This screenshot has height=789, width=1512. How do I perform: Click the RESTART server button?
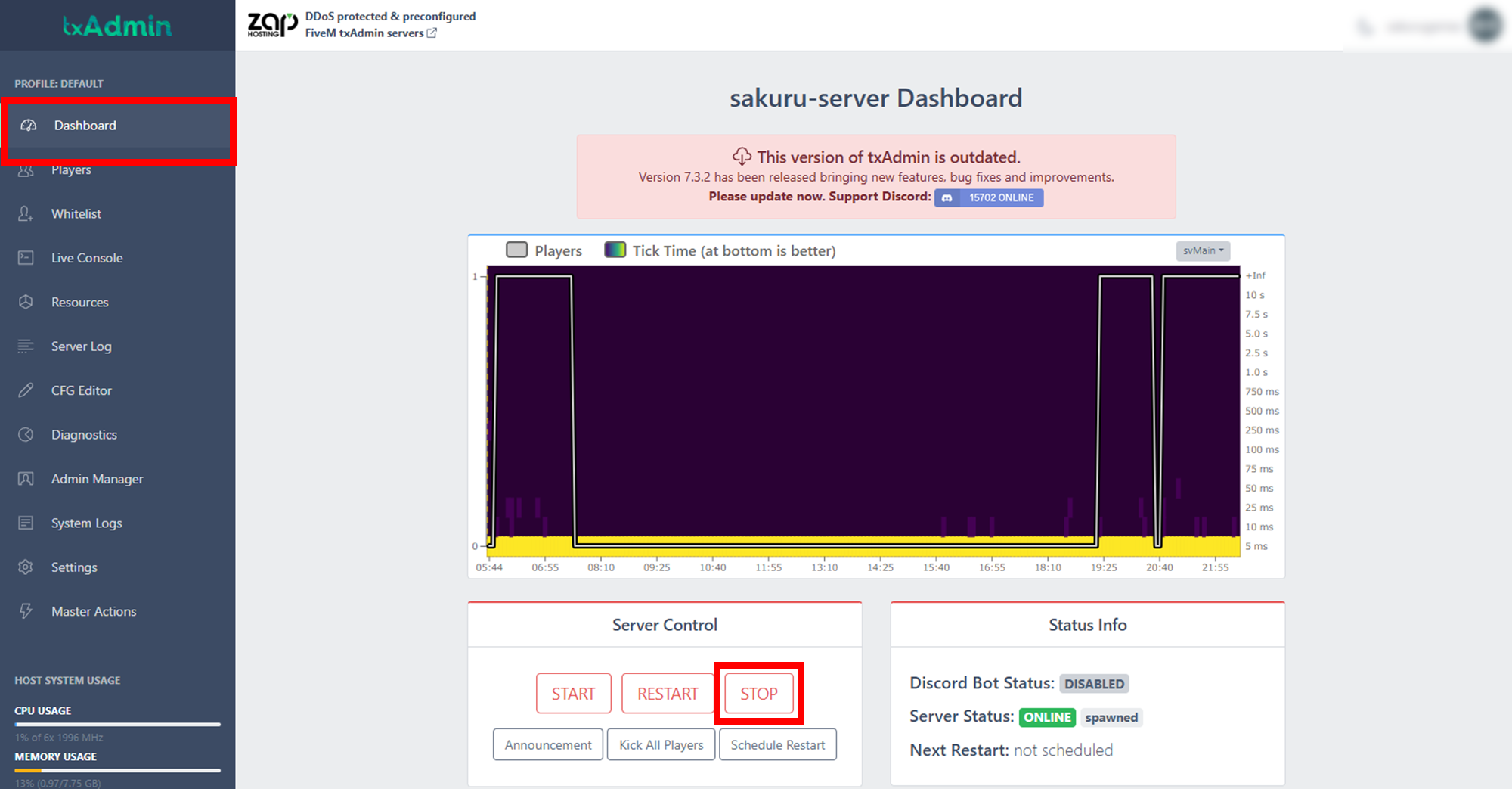[x=668, y=694]
